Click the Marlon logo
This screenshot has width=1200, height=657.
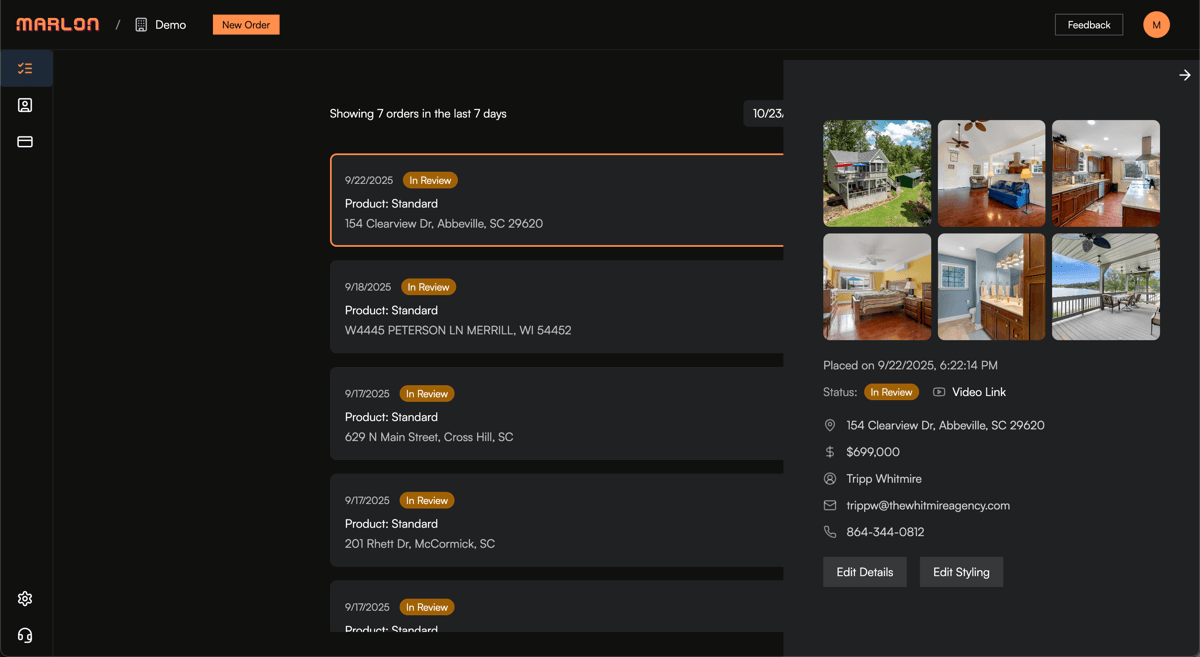(x=58, y=25)
